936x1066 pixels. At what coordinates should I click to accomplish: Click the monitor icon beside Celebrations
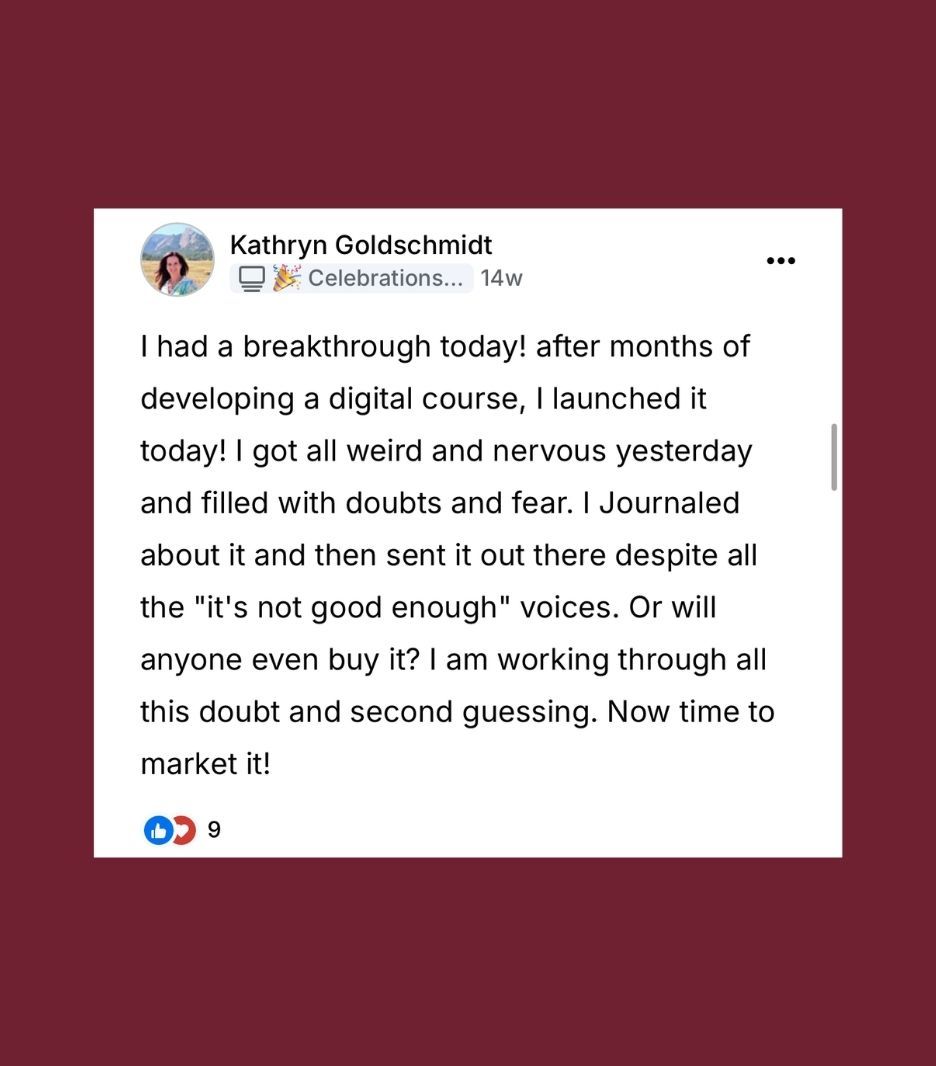point(251,279)
